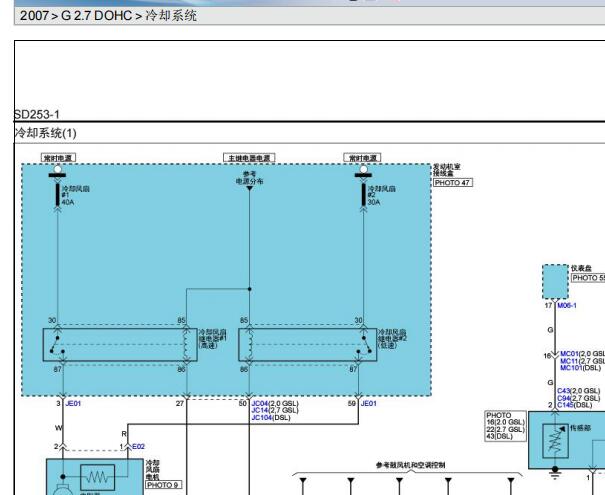605x495 pixels.
Task: Select the 冷却系统(1) diagram title
Action: click(46, 133)
